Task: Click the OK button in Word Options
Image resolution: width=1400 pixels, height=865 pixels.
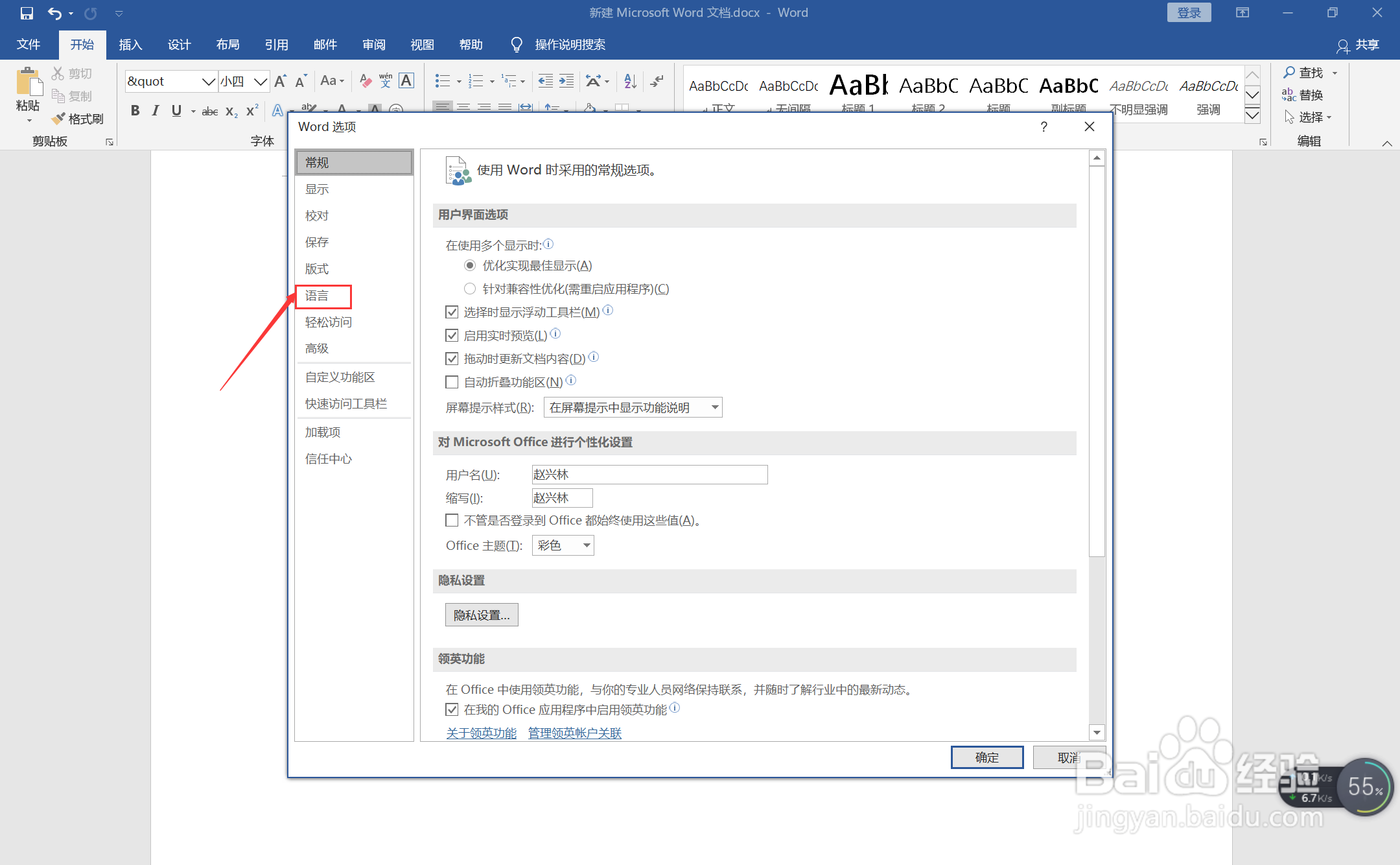Action: [x=987, y=757]
